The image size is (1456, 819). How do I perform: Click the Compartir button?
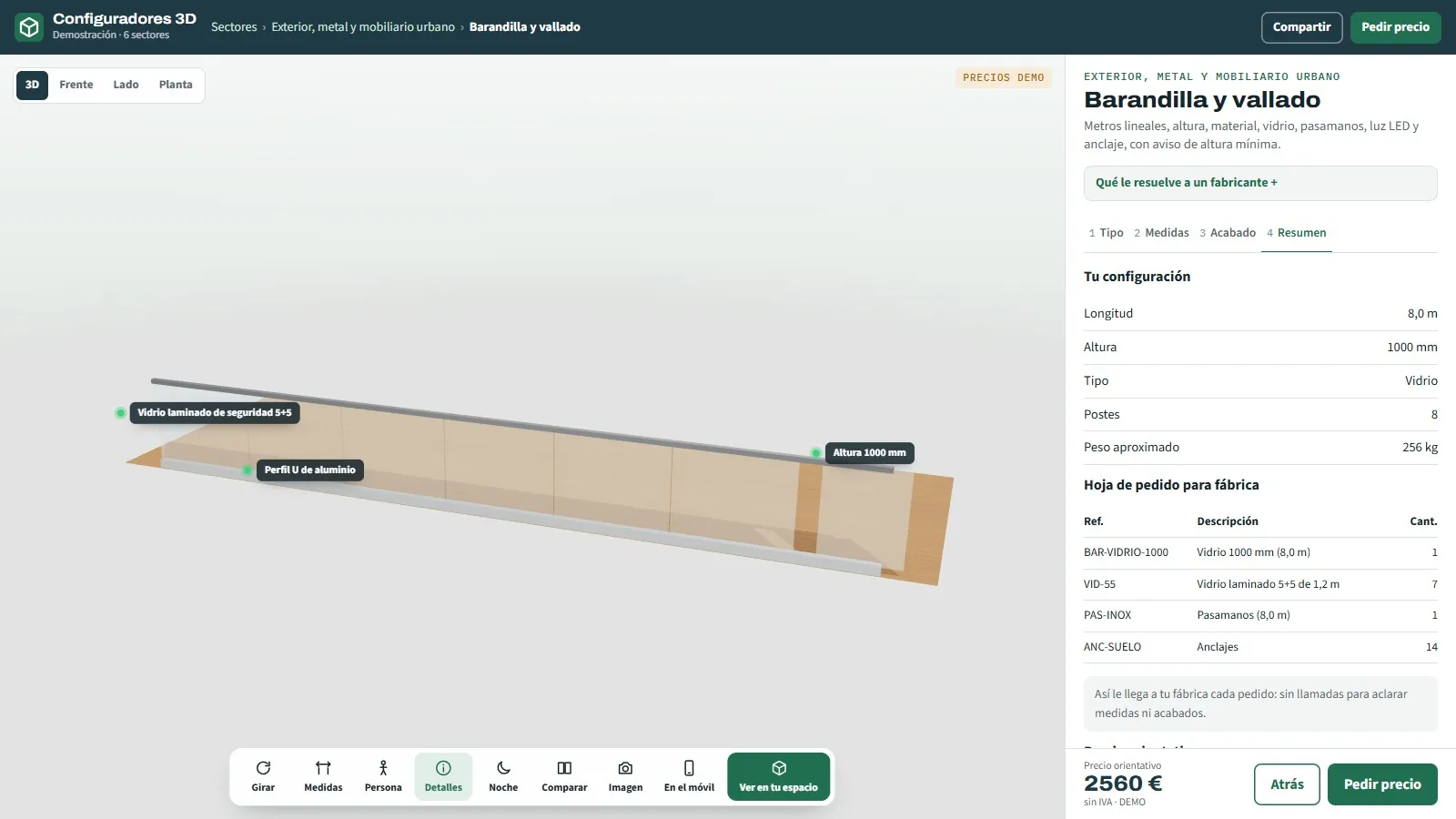coord(1301,27)
